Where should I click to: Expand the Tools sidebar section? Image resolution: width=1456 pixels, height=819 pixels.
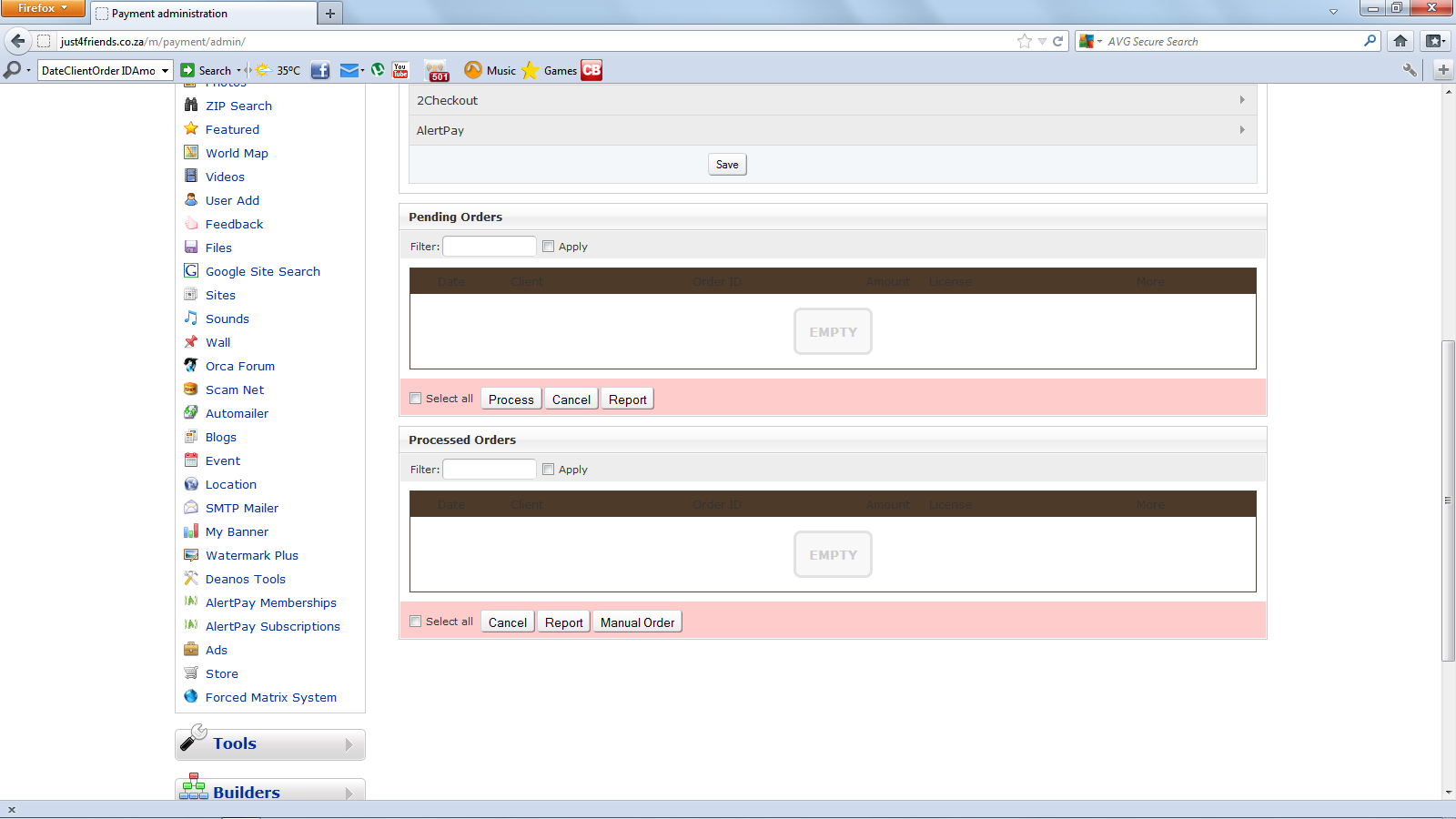269,744
